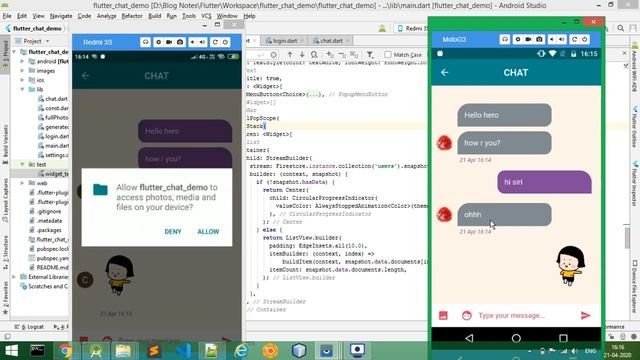Tap Android home circle on MotoG3
640x360 pixels.
(516, 338)
